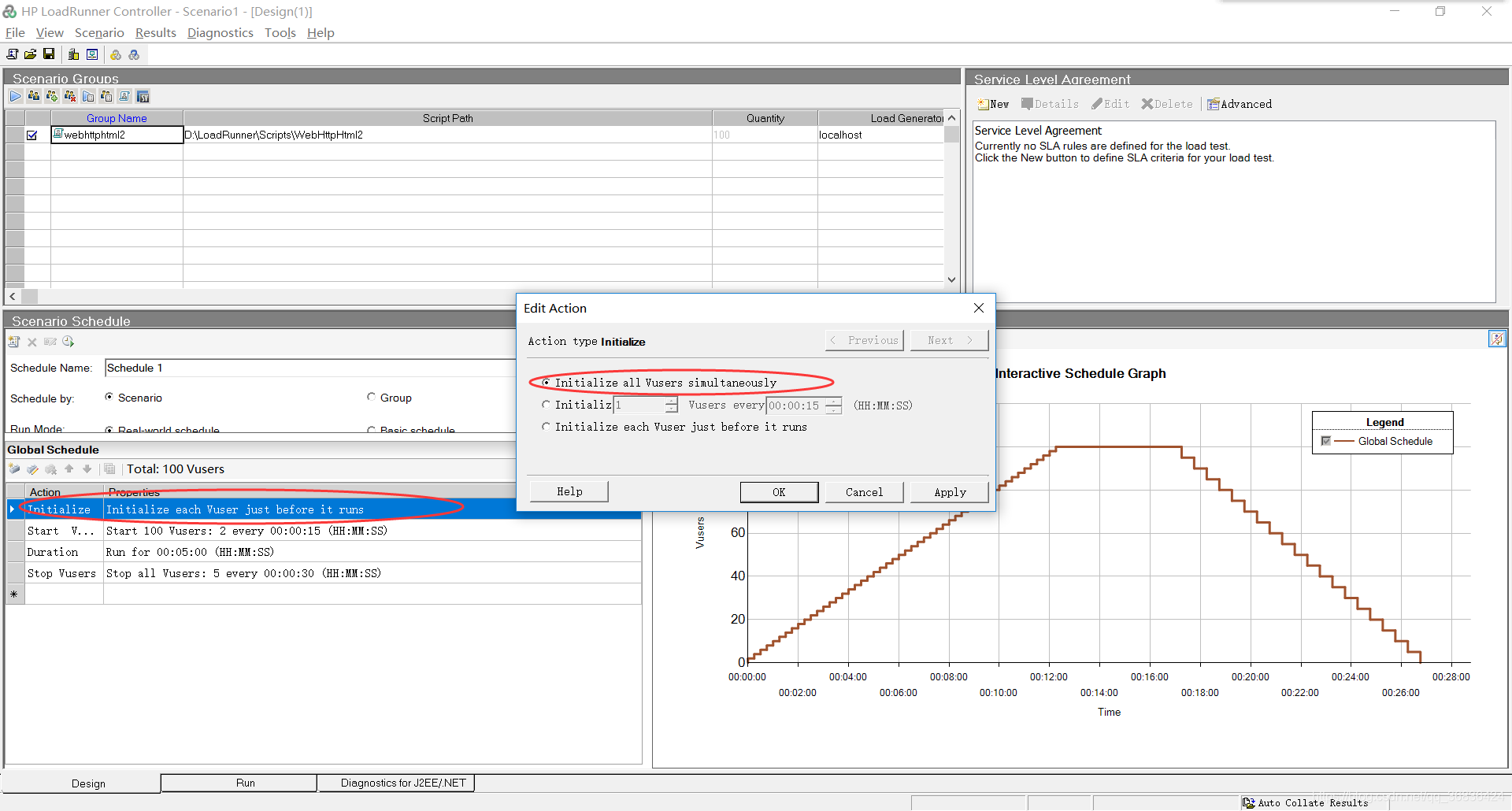
Task: Select the Duration action row
Action: pyautogui.click(x=324, y=552)
